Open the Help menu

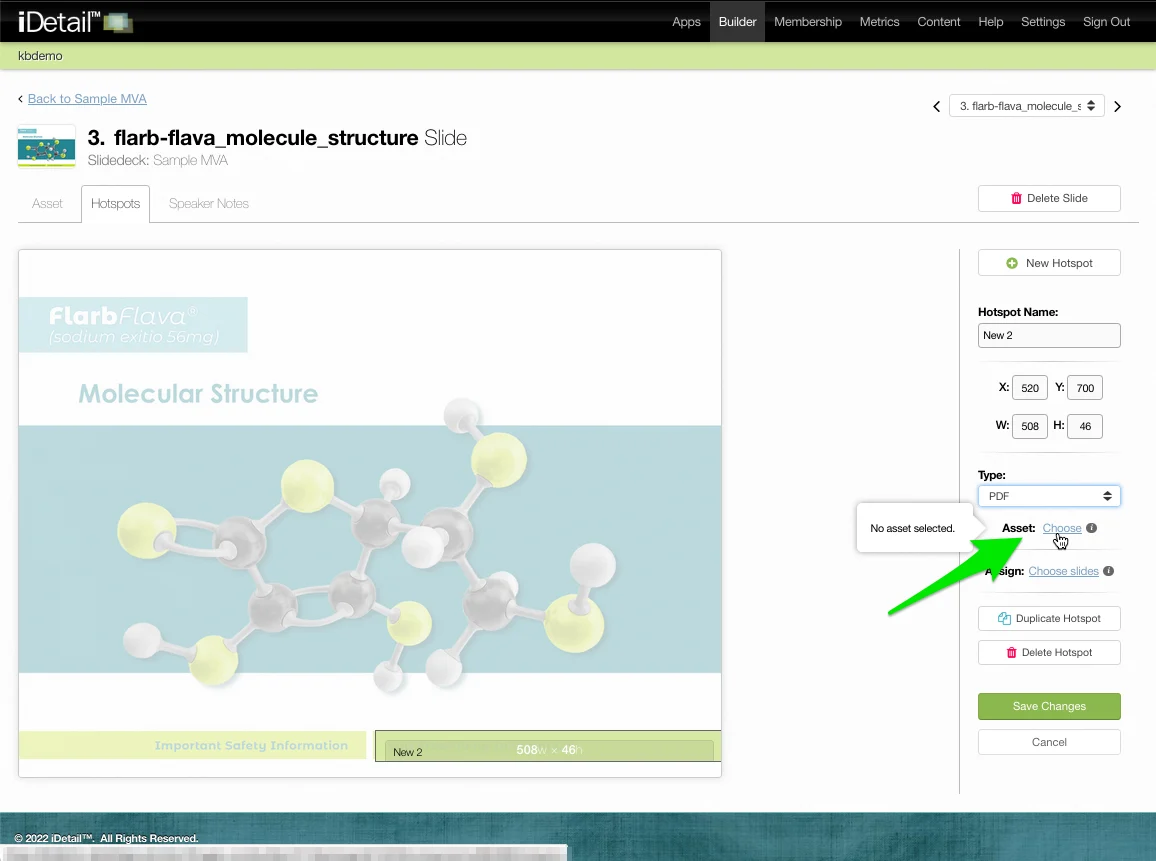[x=991, y=21]
